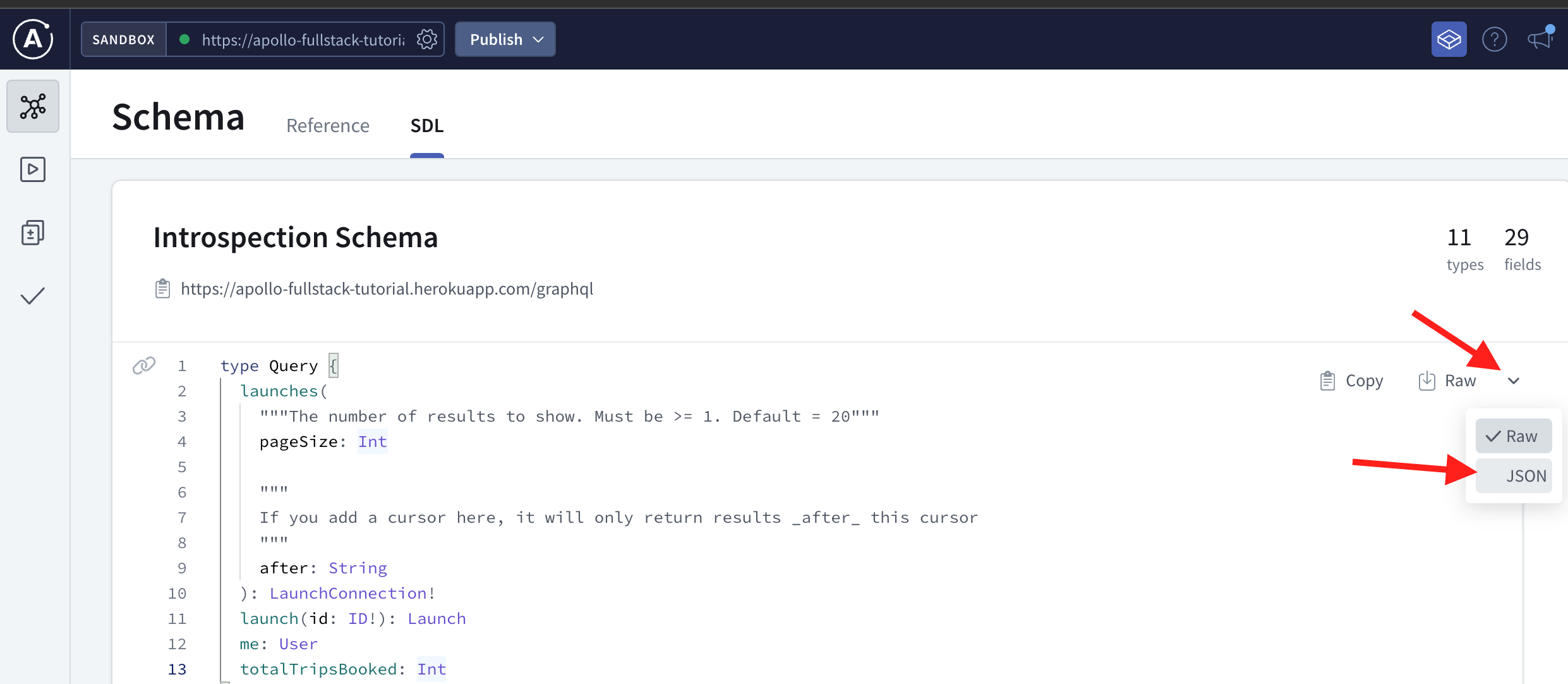Click the Apollo Studio layers icon
This screenshot has height=684, width=1568.
1449,40
